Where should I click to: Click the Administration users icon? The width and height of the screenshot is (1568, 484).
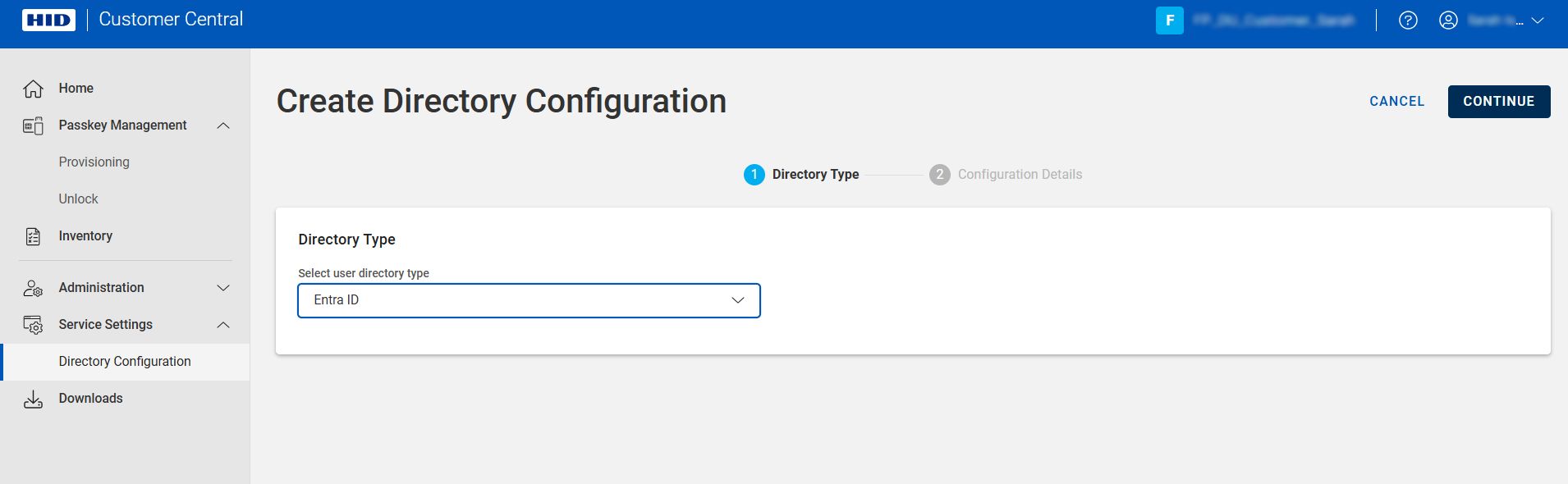coord(33,288)
